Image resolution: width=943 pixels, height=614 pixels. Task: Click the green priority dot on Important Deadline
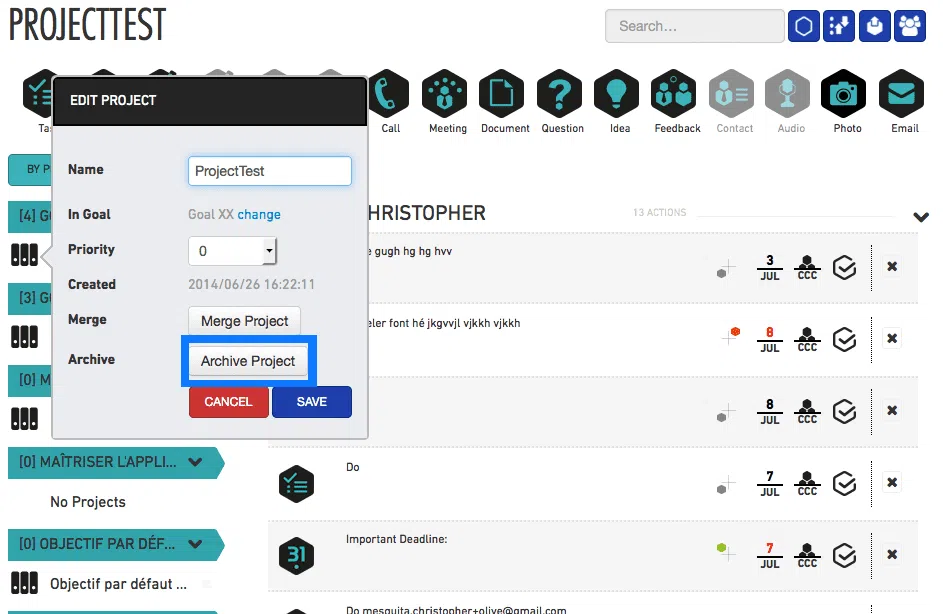pyautogui.click(x=719, y=548)
